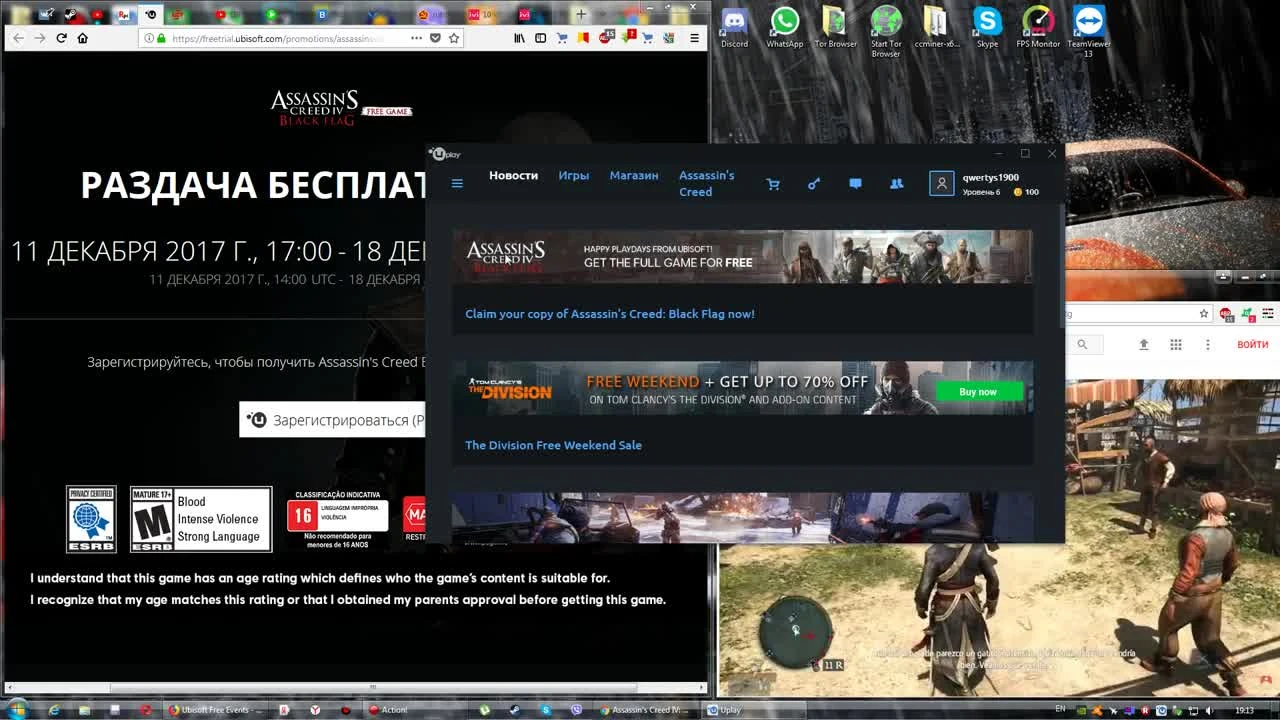This screenshot has width=1280, height=720.
Task: Click the key activation icon in Uplay
Action: (813, 184)
